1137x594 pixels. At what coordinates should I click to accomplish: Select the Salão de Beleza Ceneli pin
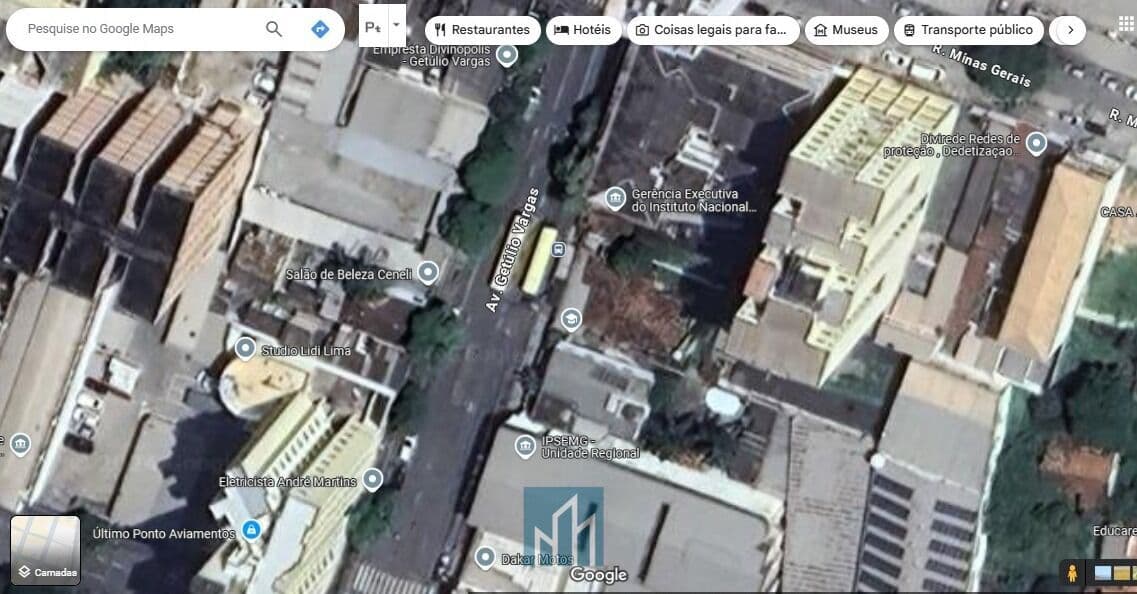(428, 273)
